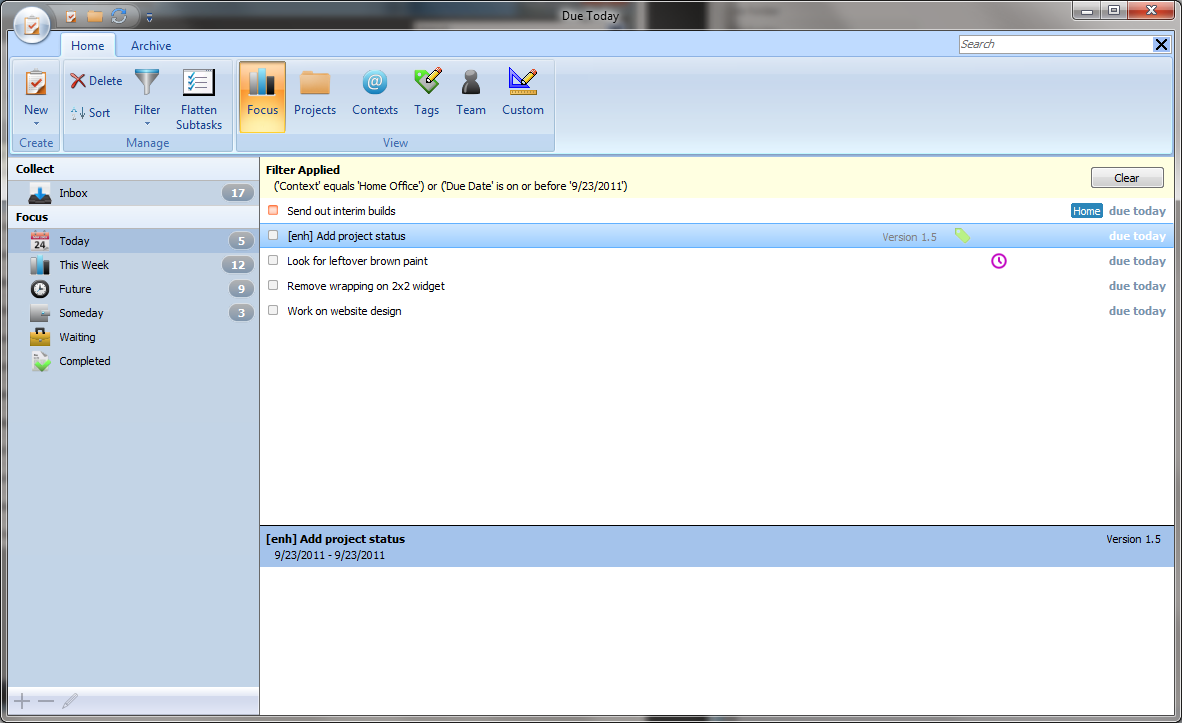Expand the quick access toolbar arrow
The image size is (1182, 723).
[149, 17]
